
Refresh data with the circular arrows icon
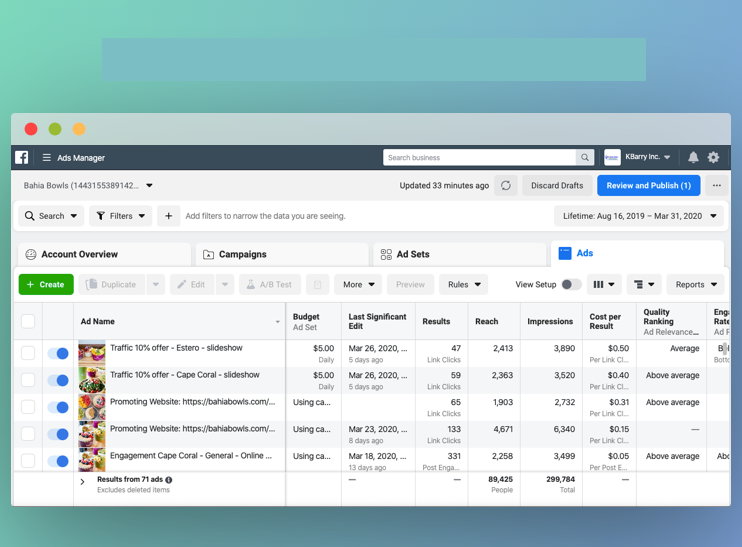click(x=506, y=186)
